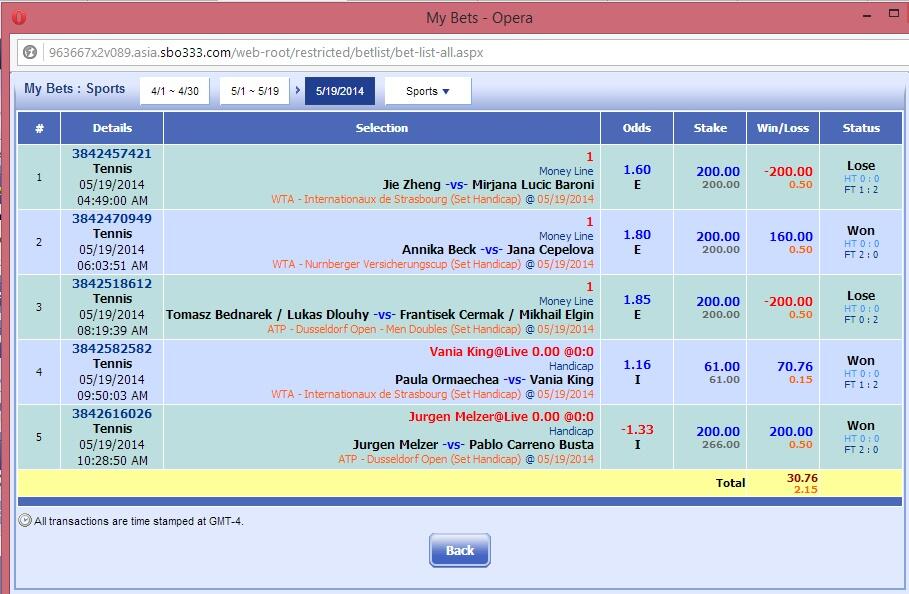Select the 5/19/2014 date tab
Image resolution: width=909 pixels, height=594 pixels.
point(340,91)
